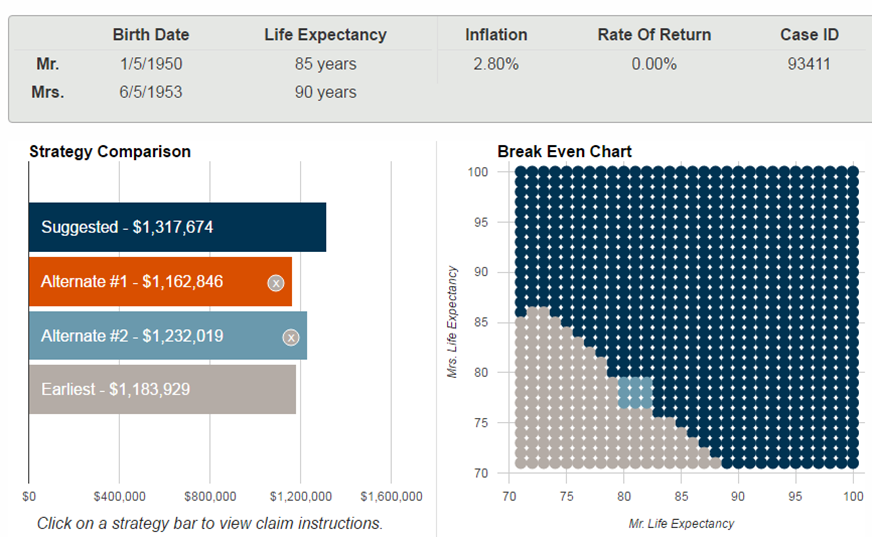Click Mrs. life expectancy value 90 years

tap(325, 92)
